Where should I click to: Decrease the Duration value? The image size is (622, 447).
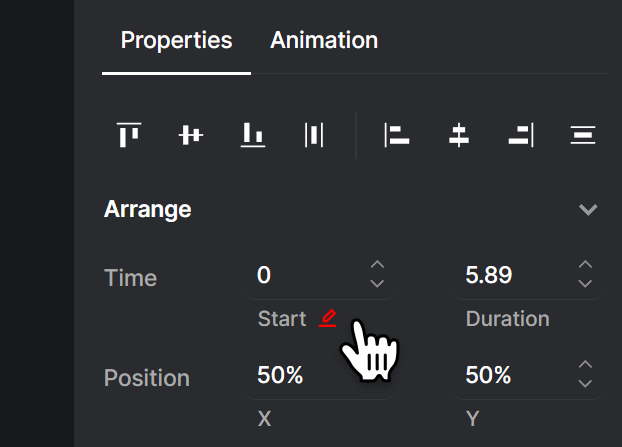(x=586, y=283)
